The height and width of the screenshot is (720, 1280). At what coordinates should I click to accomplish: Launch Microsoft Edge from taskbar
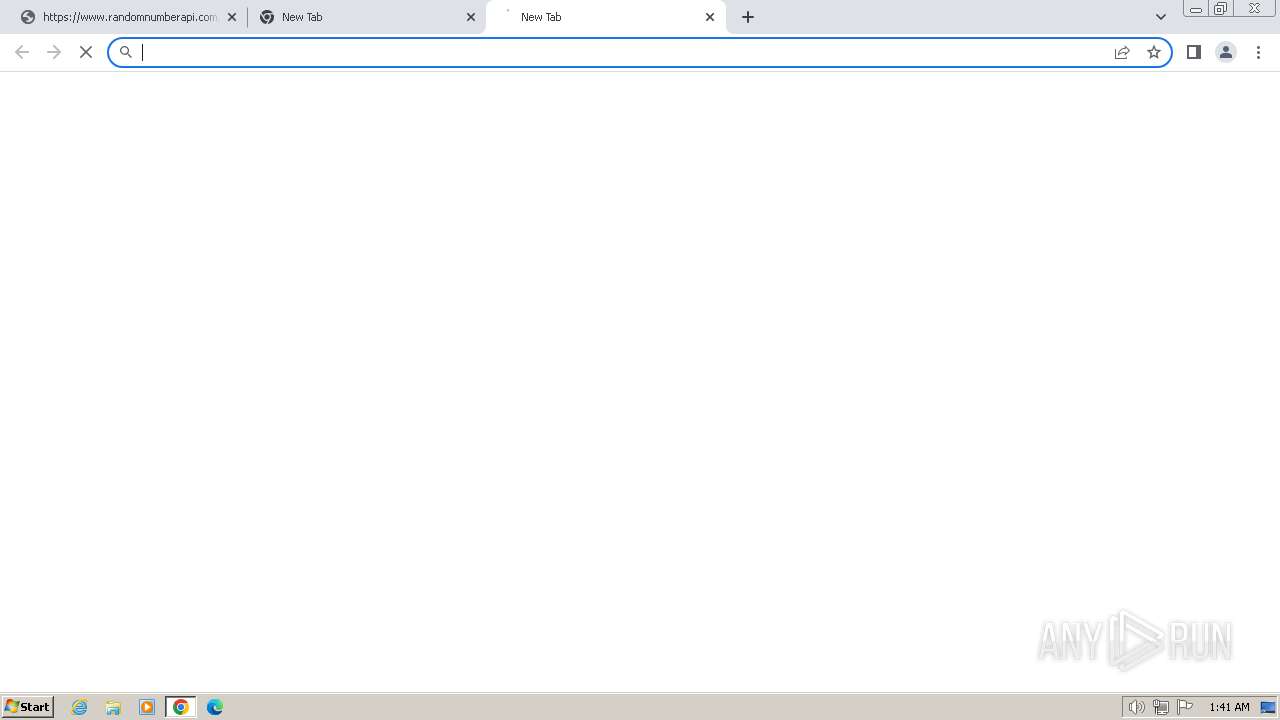coord(215,707)
